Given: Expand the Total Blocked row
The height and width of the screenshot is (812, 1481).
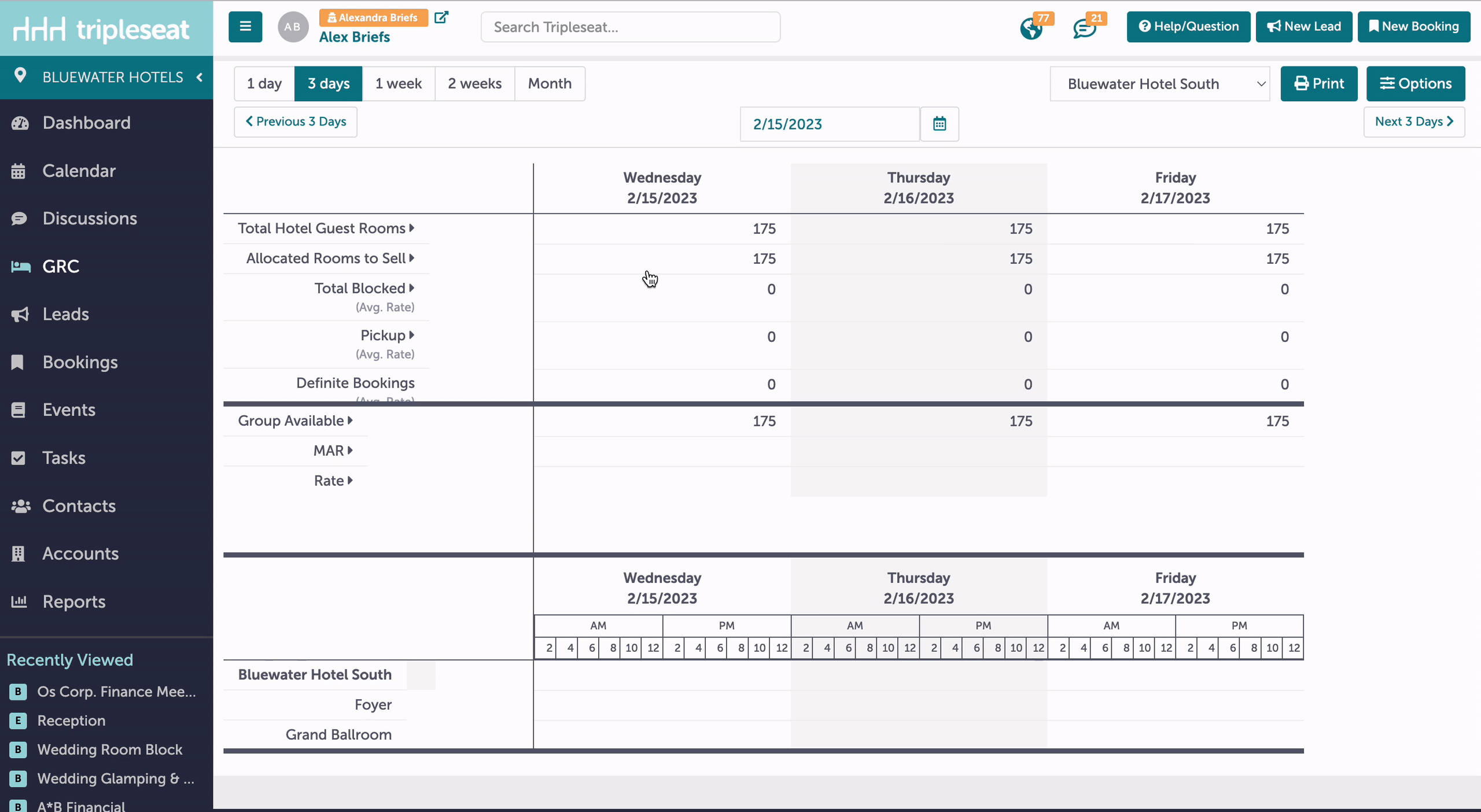Looking at the screenshot, I should click(x=412, y=288).
